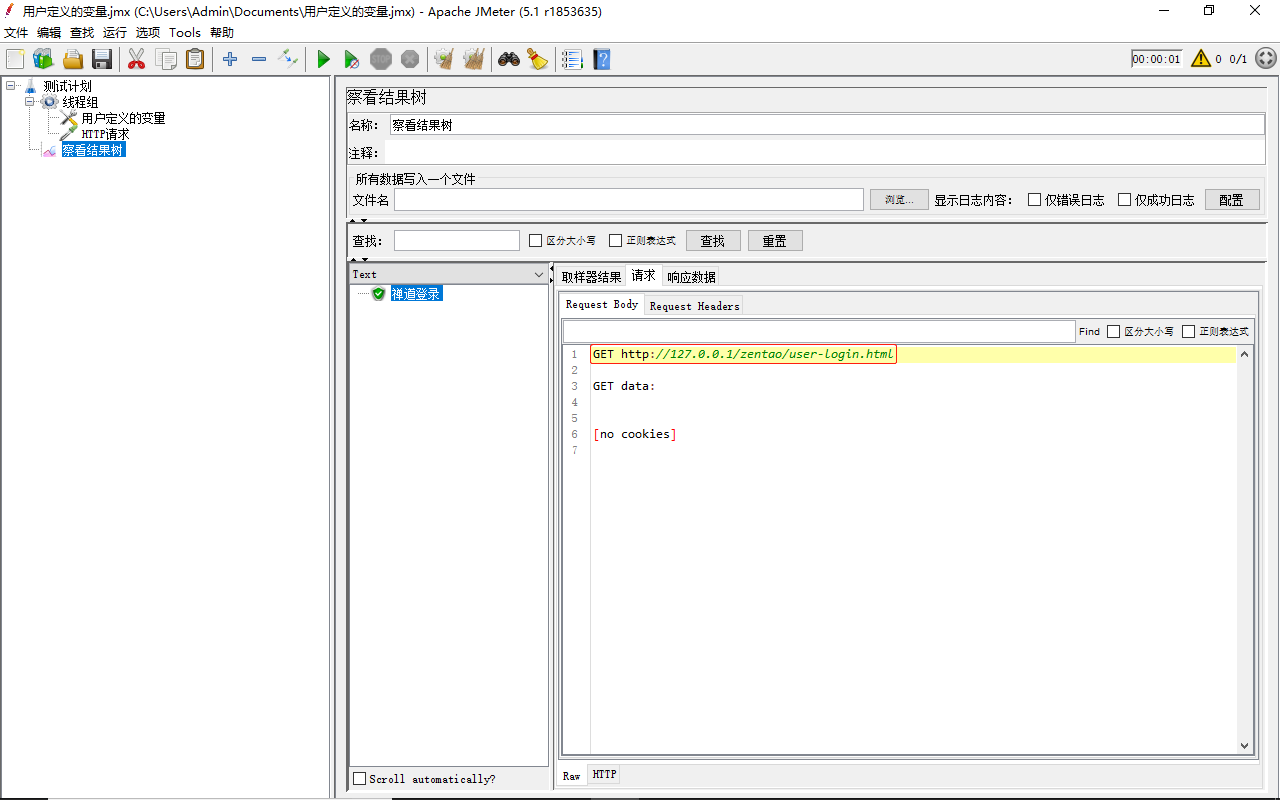Screen dimensions: 1280x800
Task: Click the Clear single-broom icon
Action: 444,60
